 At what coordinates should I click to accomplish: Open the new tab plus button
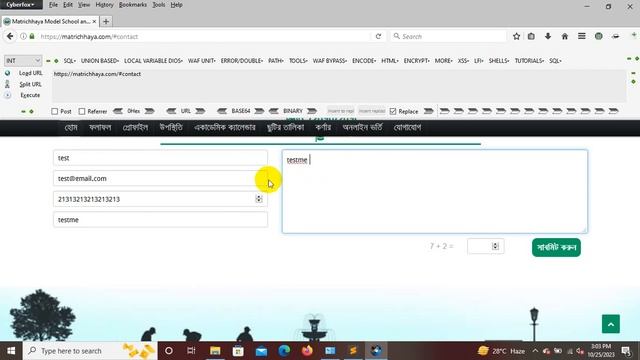click(106, 21)
